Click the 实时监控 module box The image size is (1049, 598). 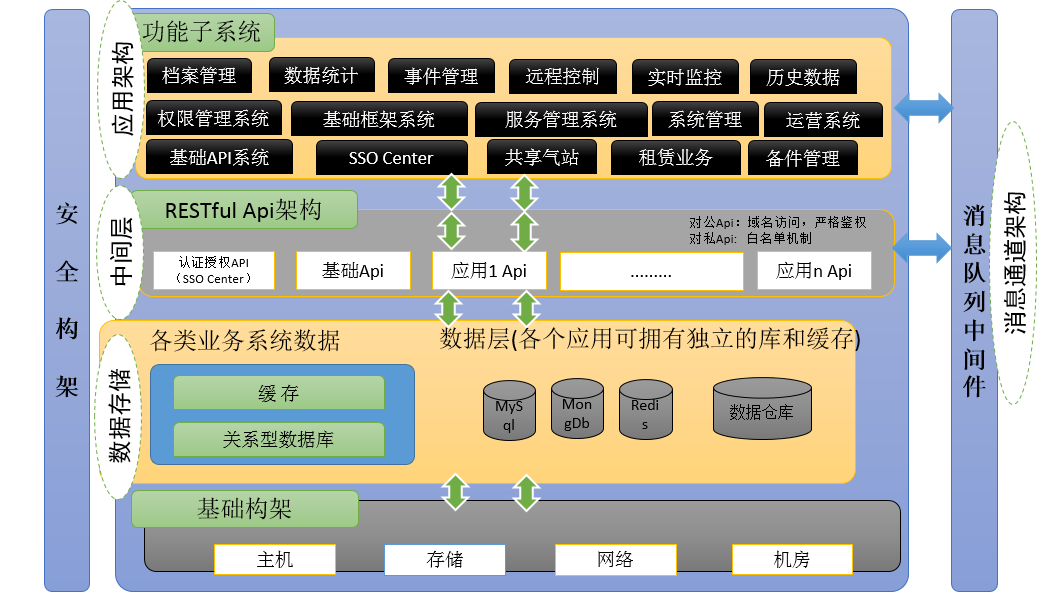(684, 78)
